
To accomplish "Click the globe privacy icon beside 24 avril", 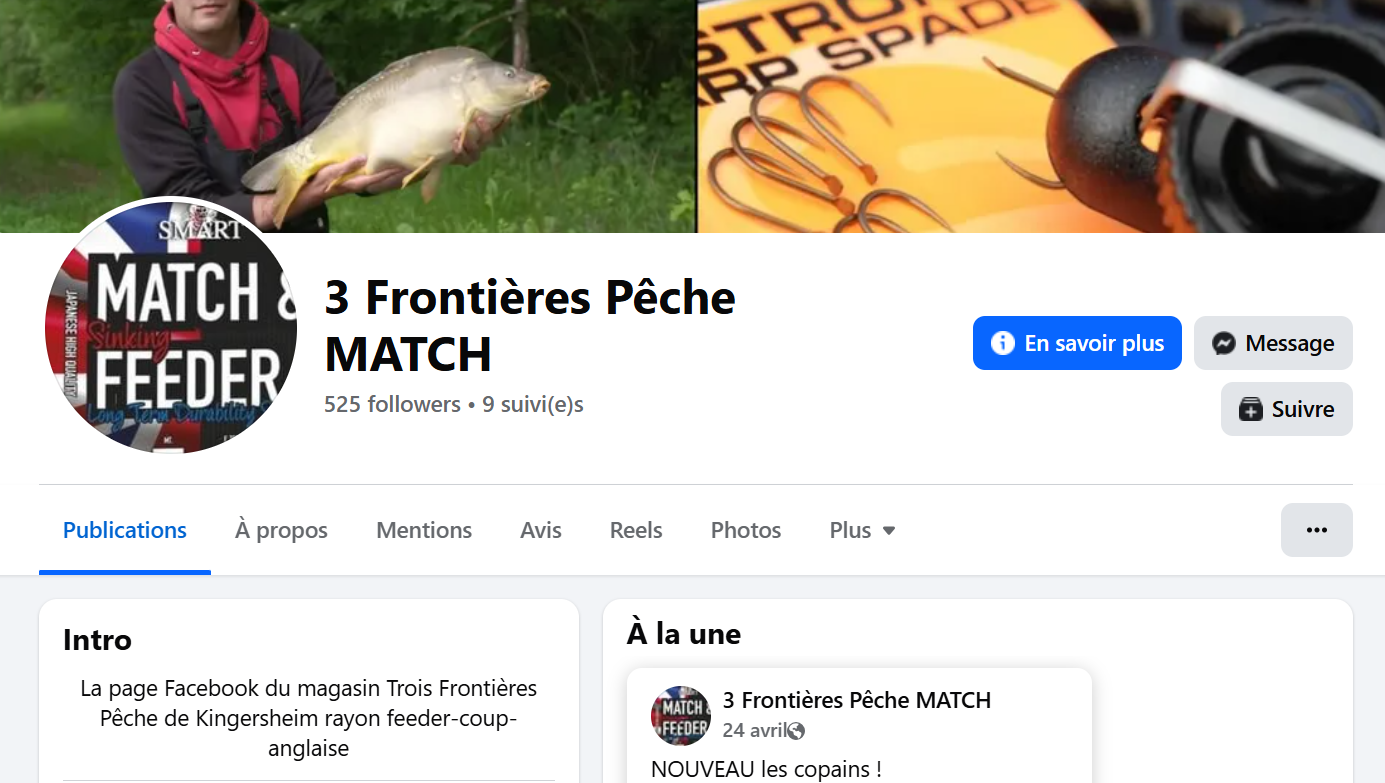I will pyautogui.click(x=796, y=731).
